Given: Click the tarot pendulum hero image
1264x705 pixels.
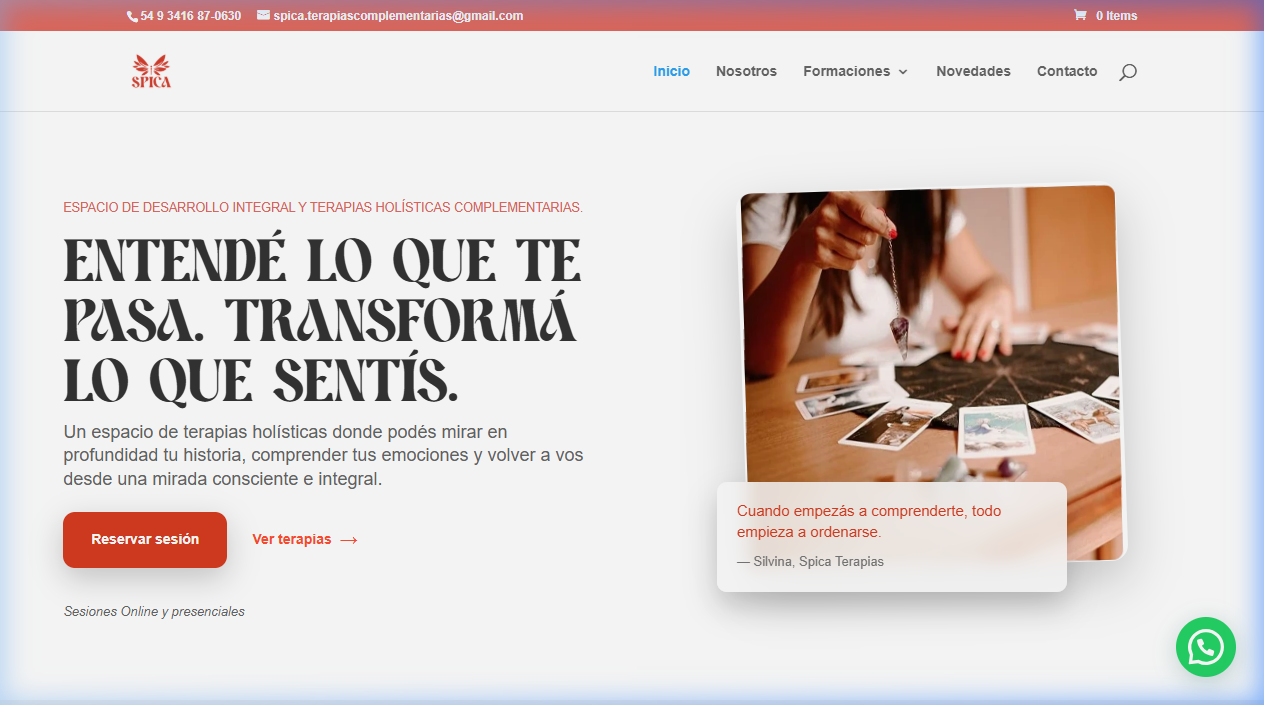Looking at the screenshot, I should (x=930, y=330).
